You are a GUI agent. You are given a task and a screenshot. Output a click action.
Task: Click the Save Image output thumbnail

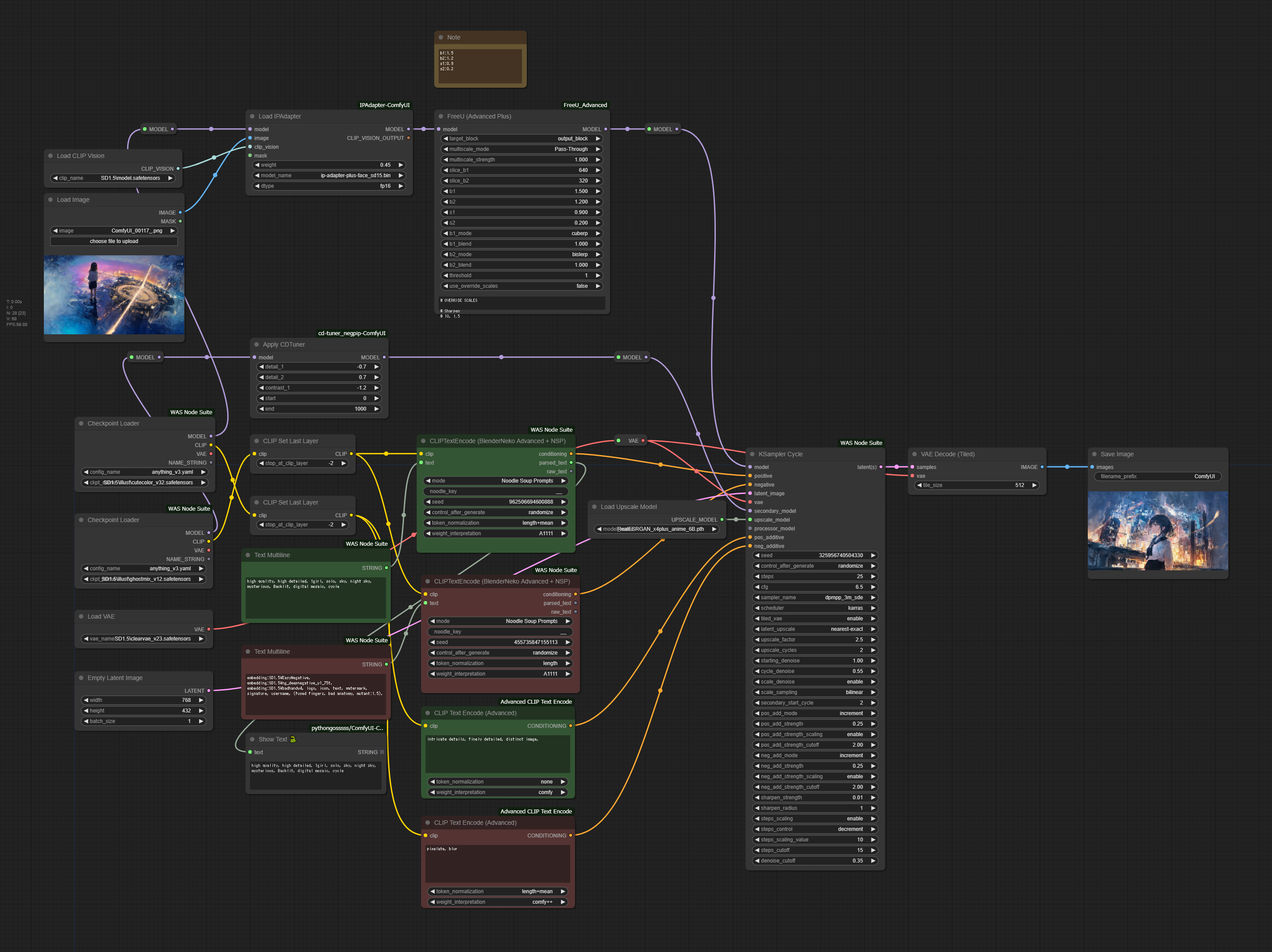pos(1157,531)
